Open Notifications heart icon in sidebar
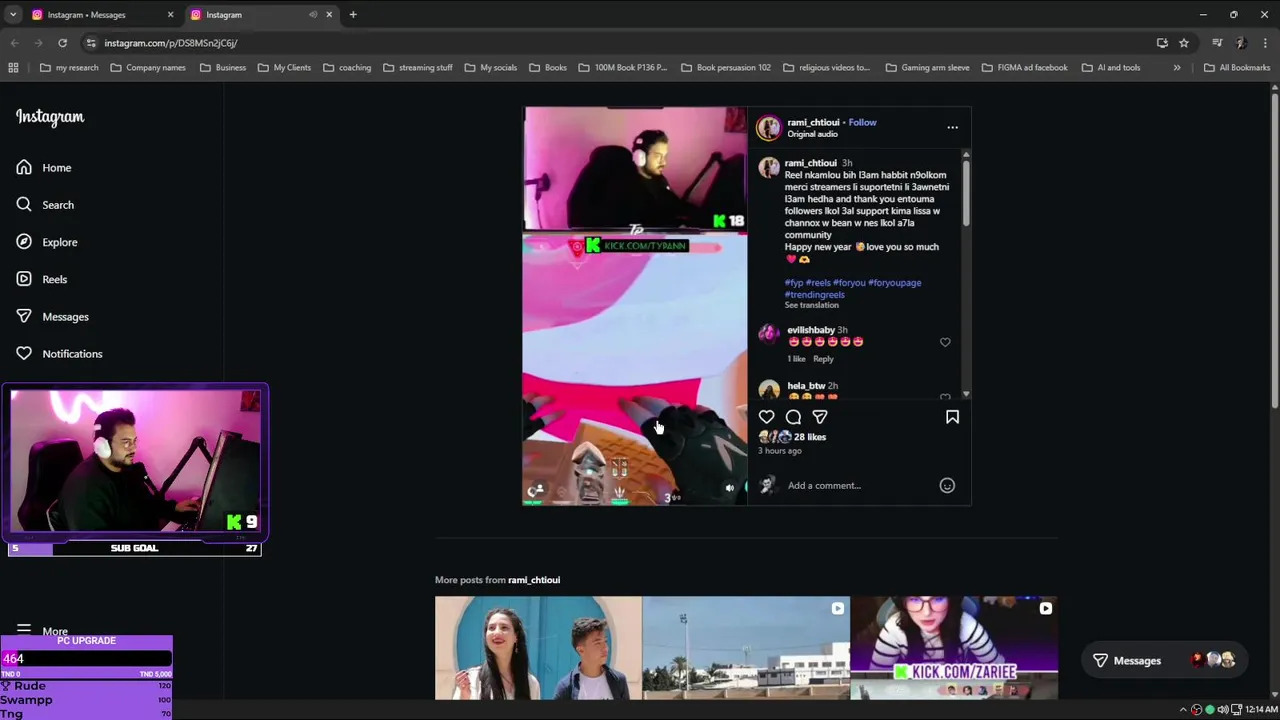1280x720 pixels. tap(24, 354)
